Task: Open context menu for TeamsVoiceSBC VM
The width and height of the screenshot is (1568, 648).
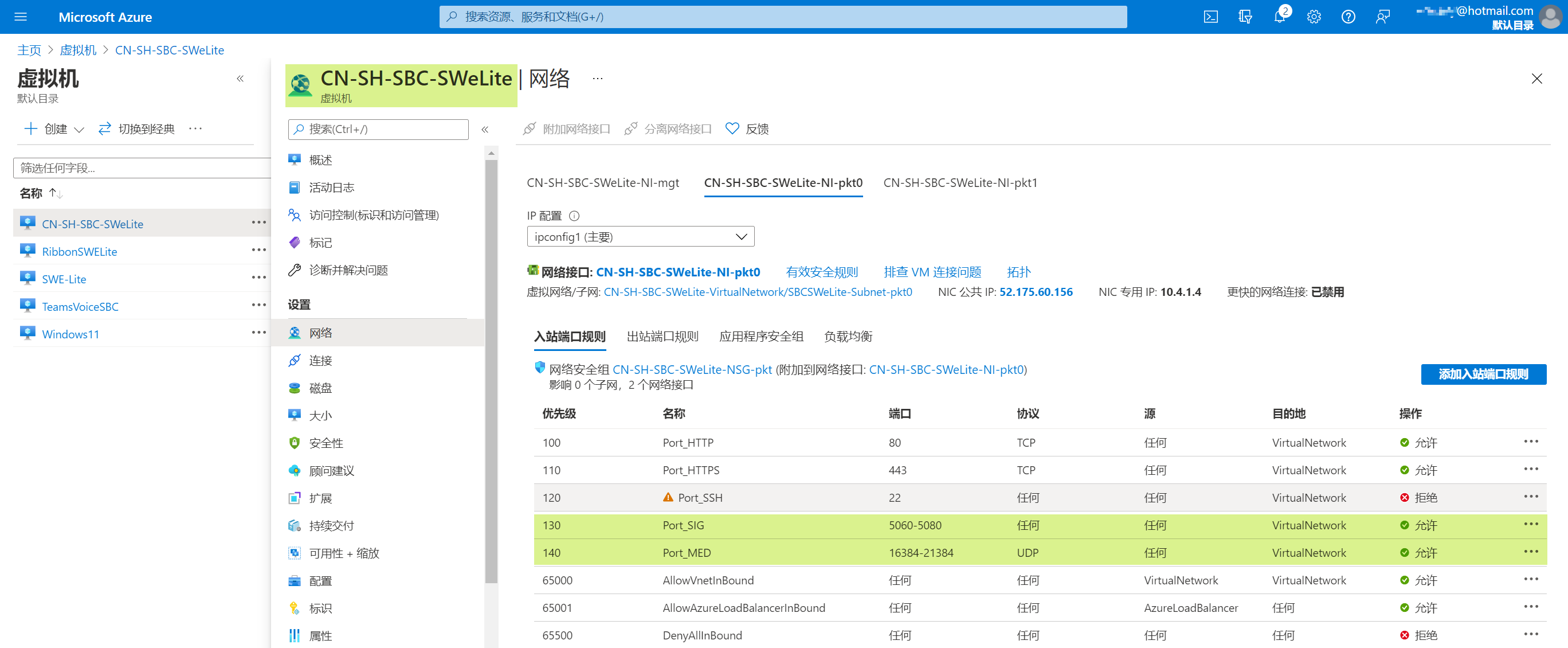Action: (x=258, y=305)
